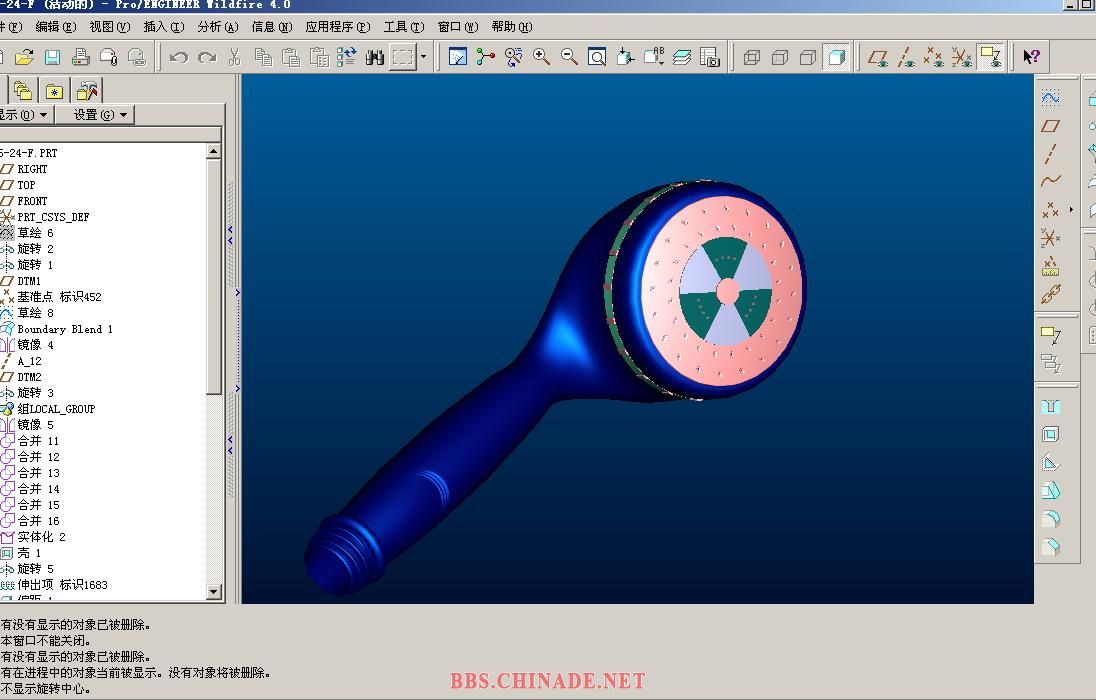Start the Sketch tool in right toolbar

tap(1050, 97)
